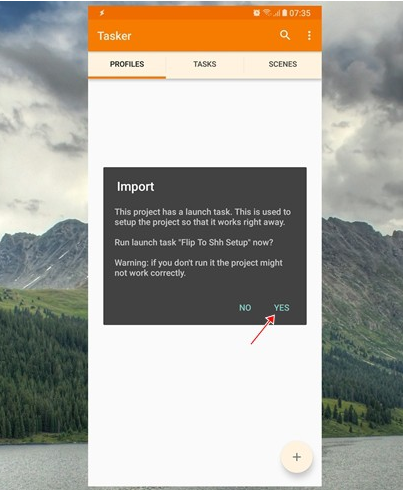
Task: Switch to the TASKS tab
Action: pos(205,64)
